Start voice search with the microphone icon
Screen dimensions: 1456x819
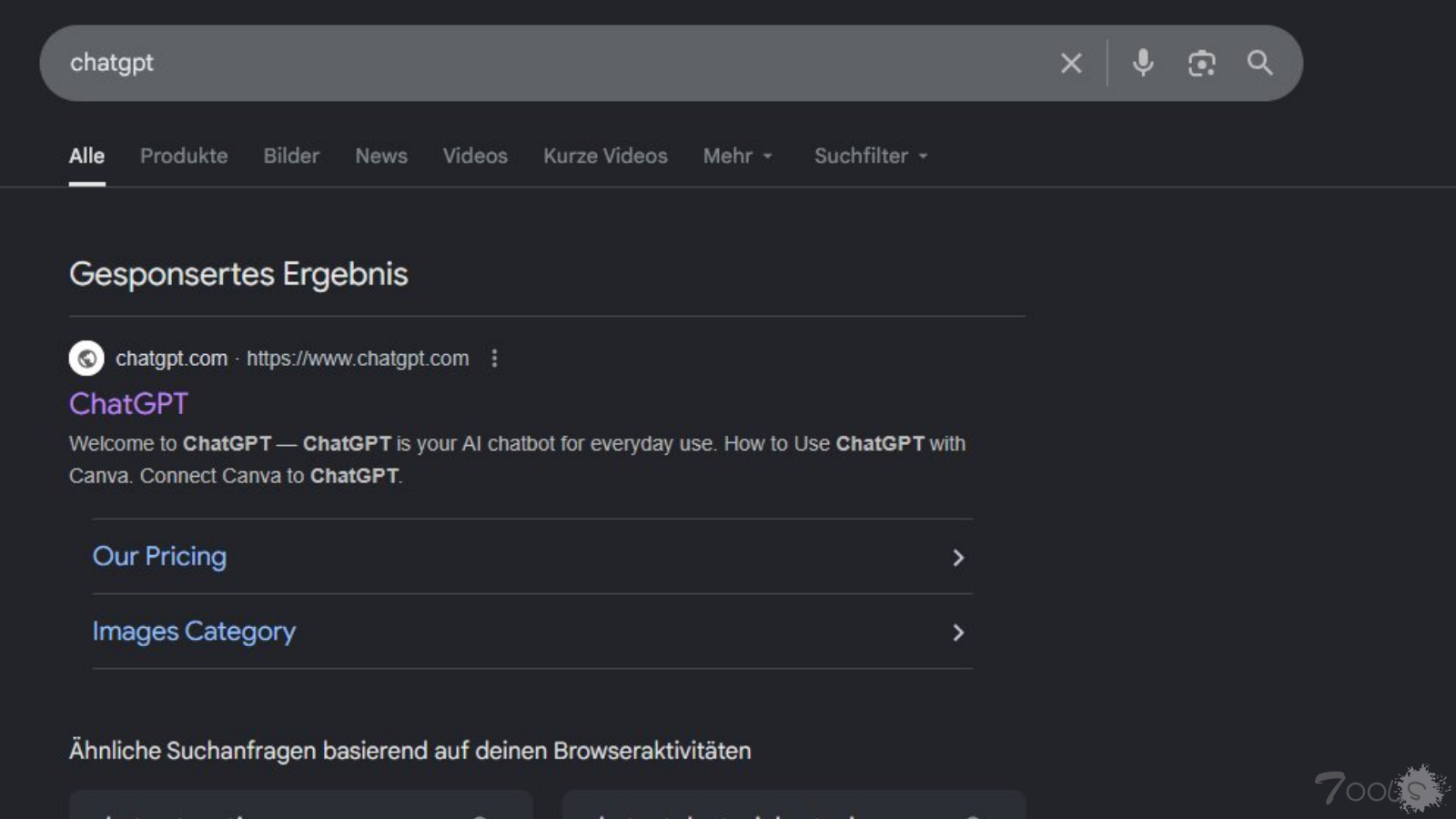pos(1143,63)
